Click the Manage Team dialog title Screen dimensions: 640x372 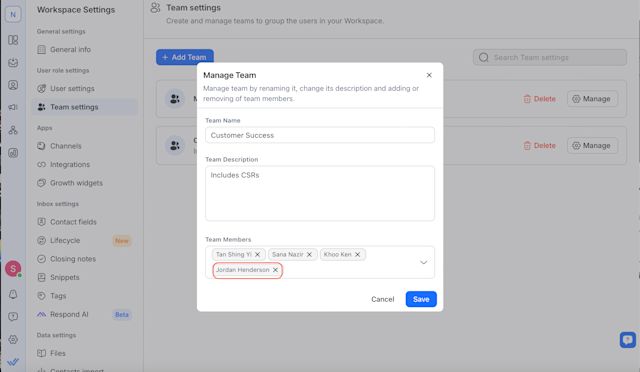pos(230,75)
